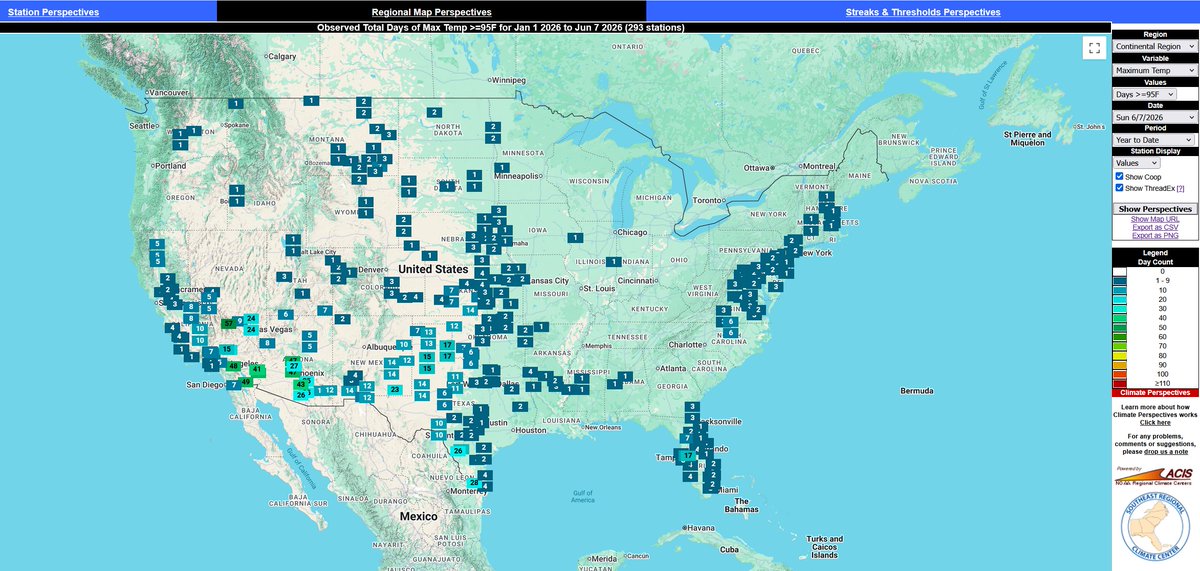
Task: Open the 'drop us a note' link
Action: (x=1166, y=452)
